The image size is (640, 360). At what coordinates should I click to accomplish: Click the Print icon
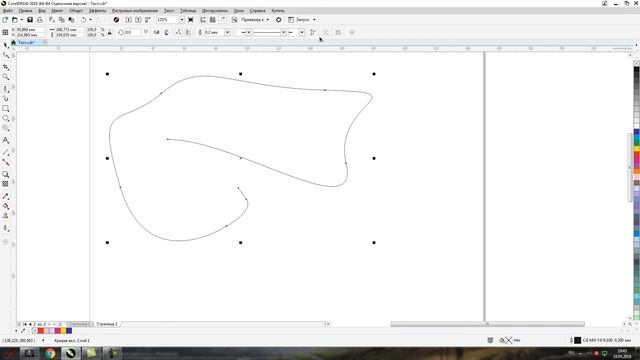(40, 20)
